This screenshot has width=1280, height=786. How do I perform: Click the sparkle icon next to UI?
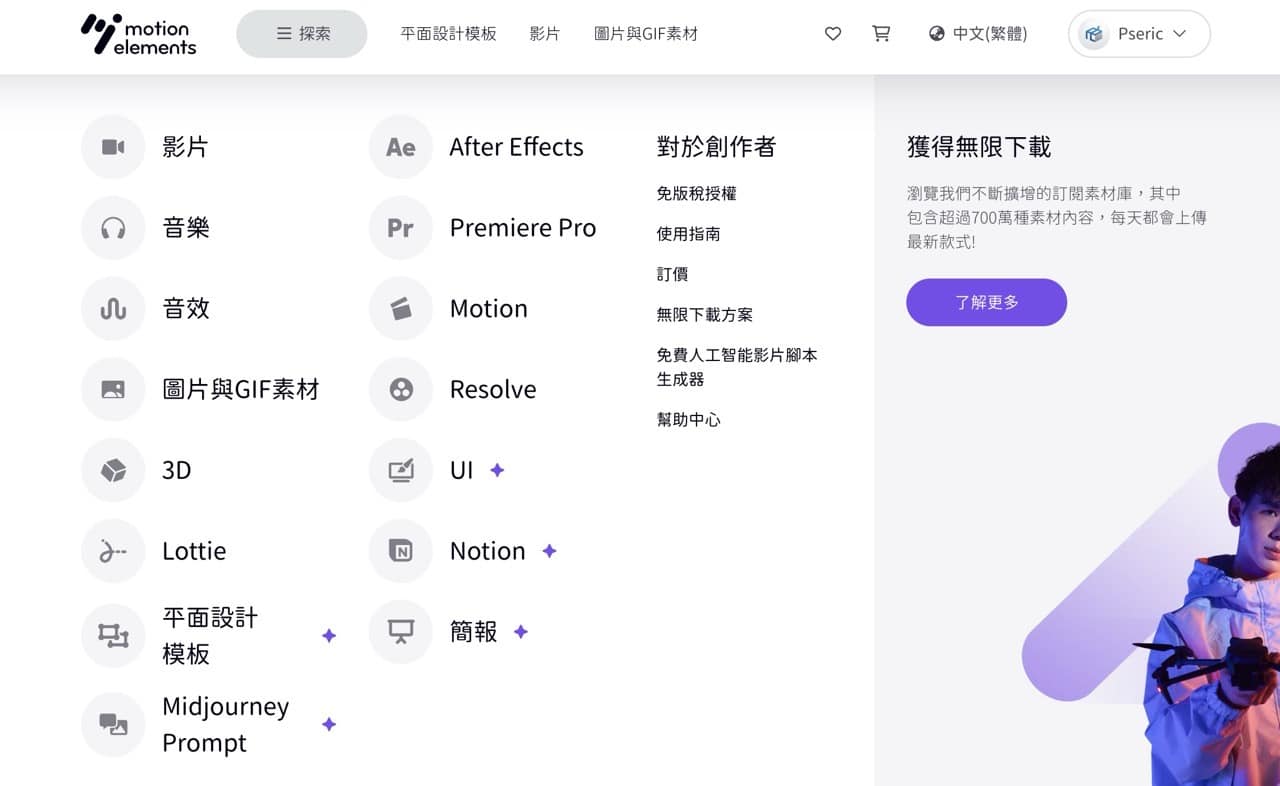tap(497, 470)
